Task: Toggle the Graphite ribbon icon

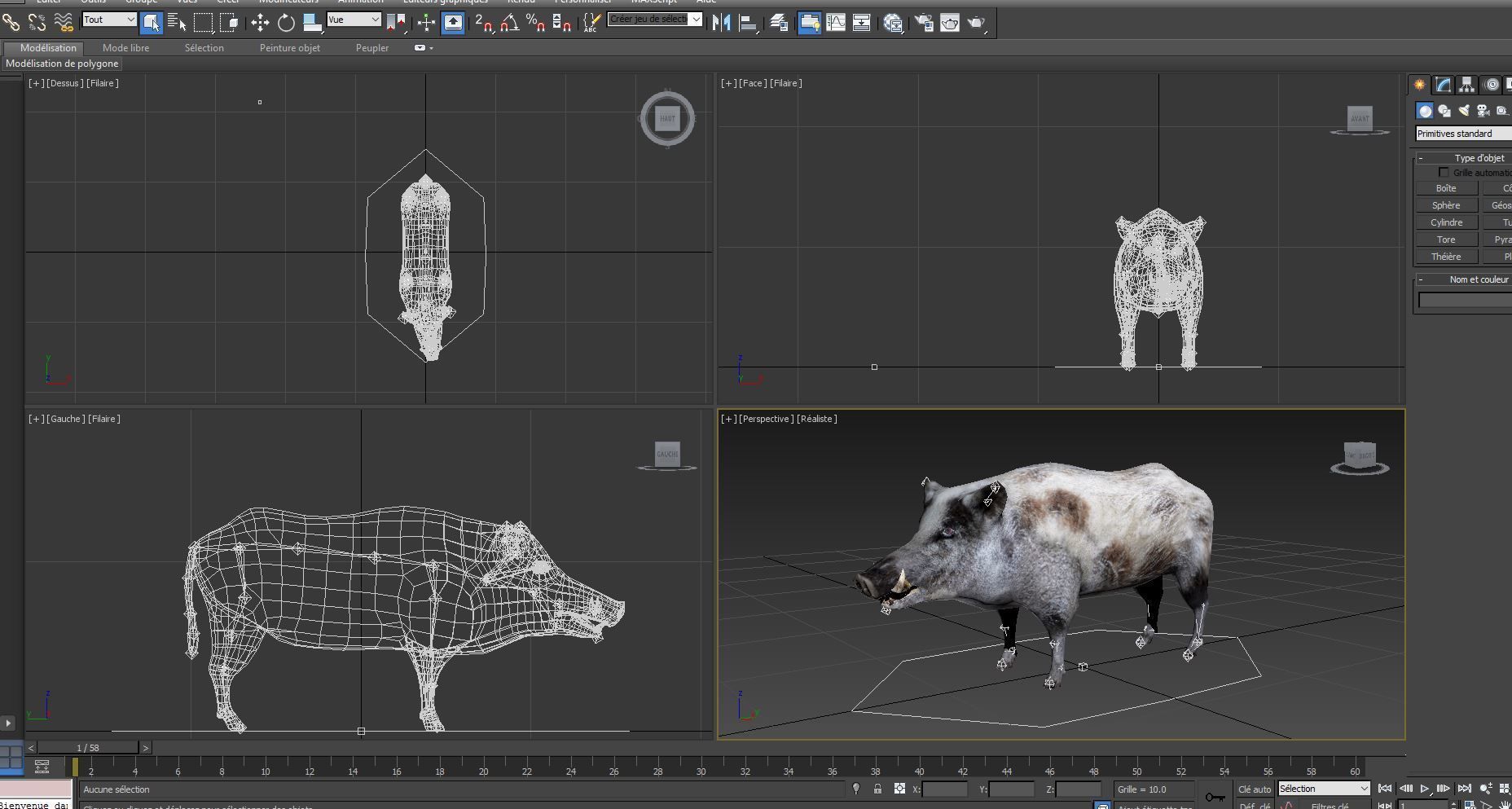Action: 809,23
